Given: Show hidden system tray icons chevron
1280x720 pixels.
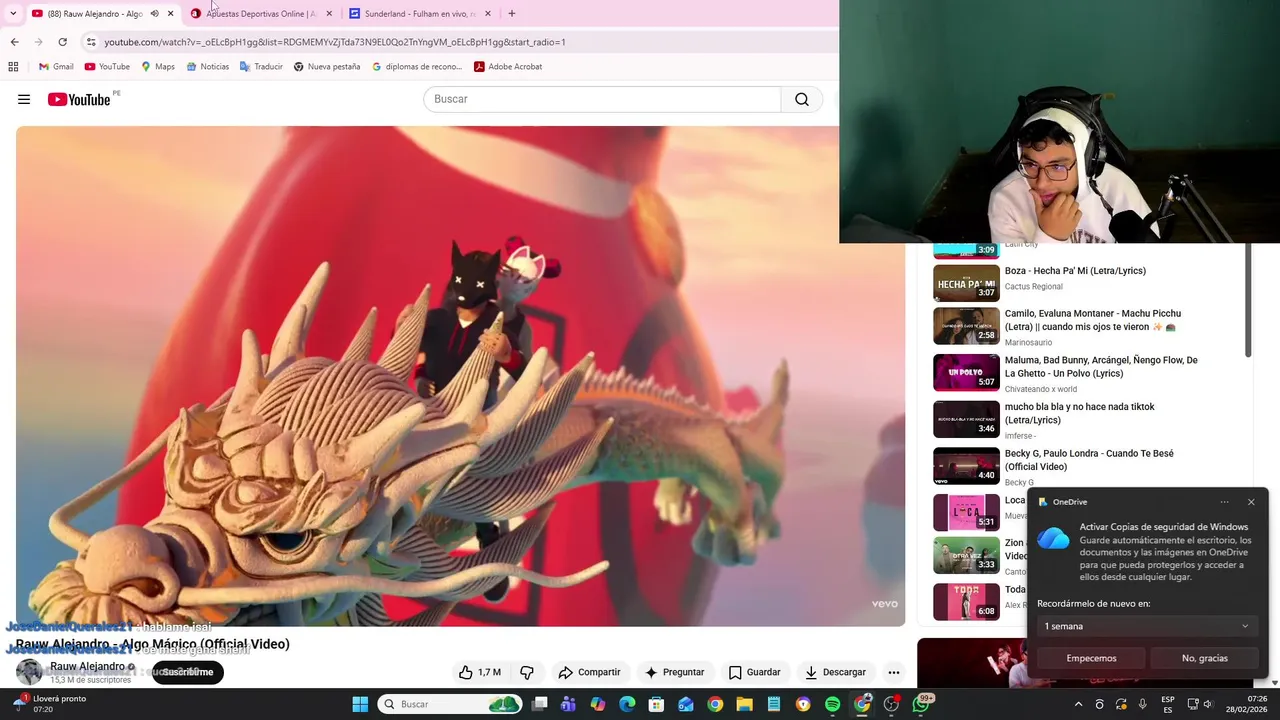Looking at the screenshot, I should [x=1078, y=704].
